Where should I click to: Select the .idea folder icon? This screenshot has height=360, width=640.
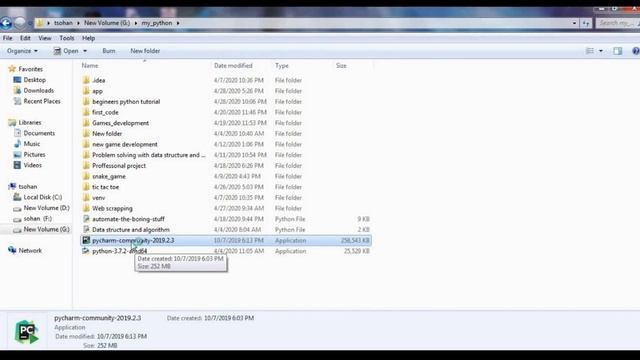pos(86,80)
